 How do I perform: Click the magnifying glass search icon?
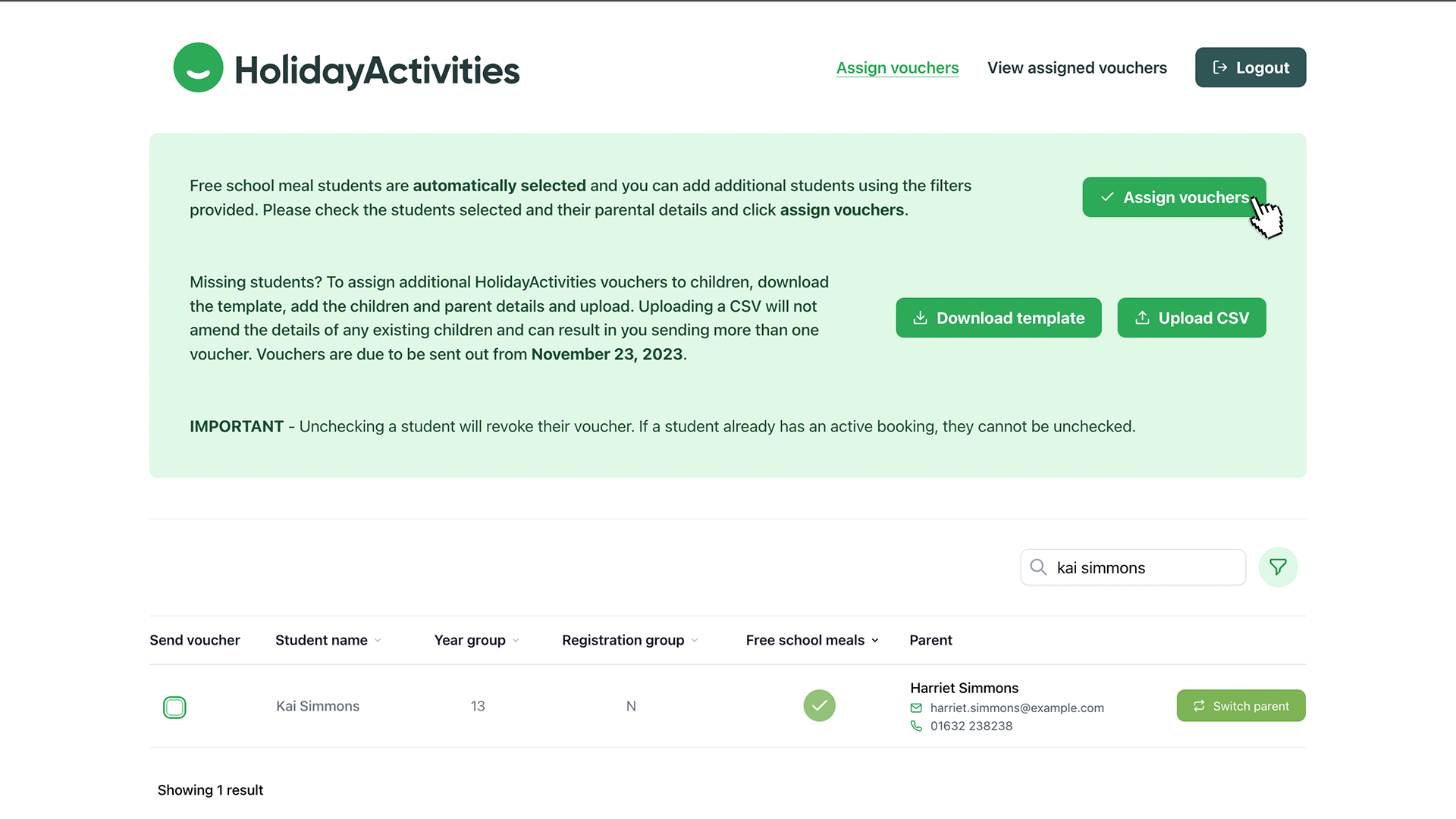tap(1038, 567)
